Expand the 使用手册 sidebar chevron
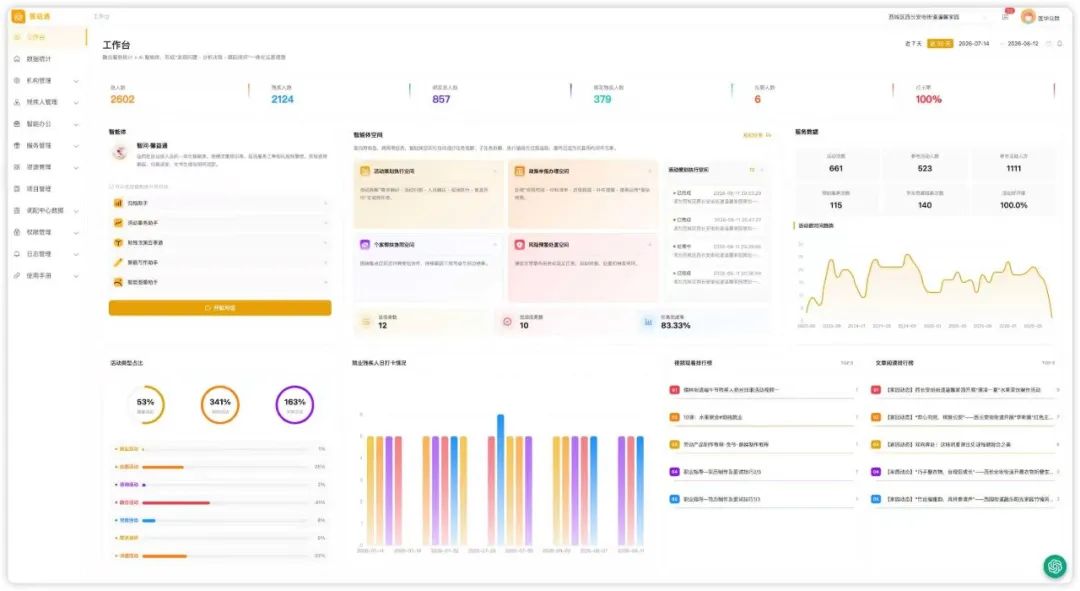 [x=76, y=276]
